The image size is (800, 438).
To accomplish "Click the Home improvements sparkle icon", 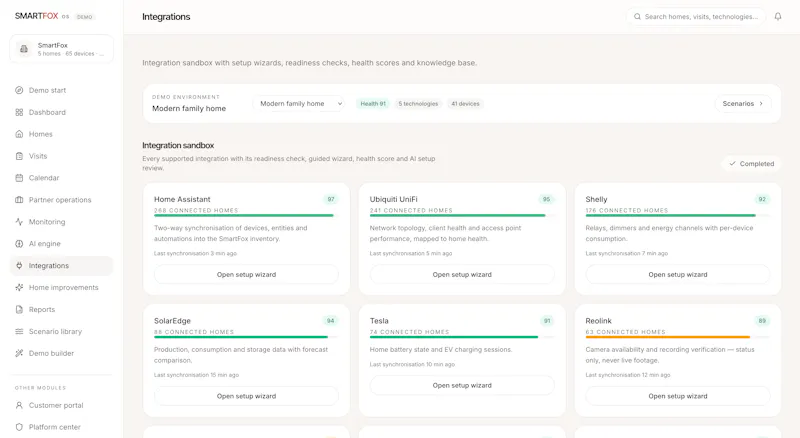I will [19, 287].
